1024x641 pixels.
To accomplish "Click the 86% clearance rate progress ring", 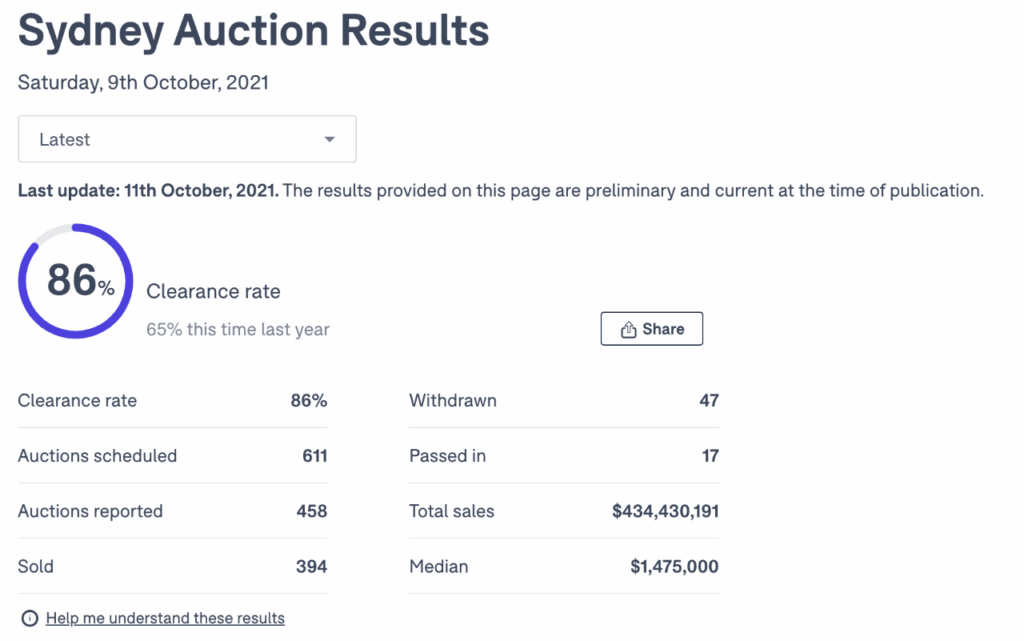I will click(75, 281).
